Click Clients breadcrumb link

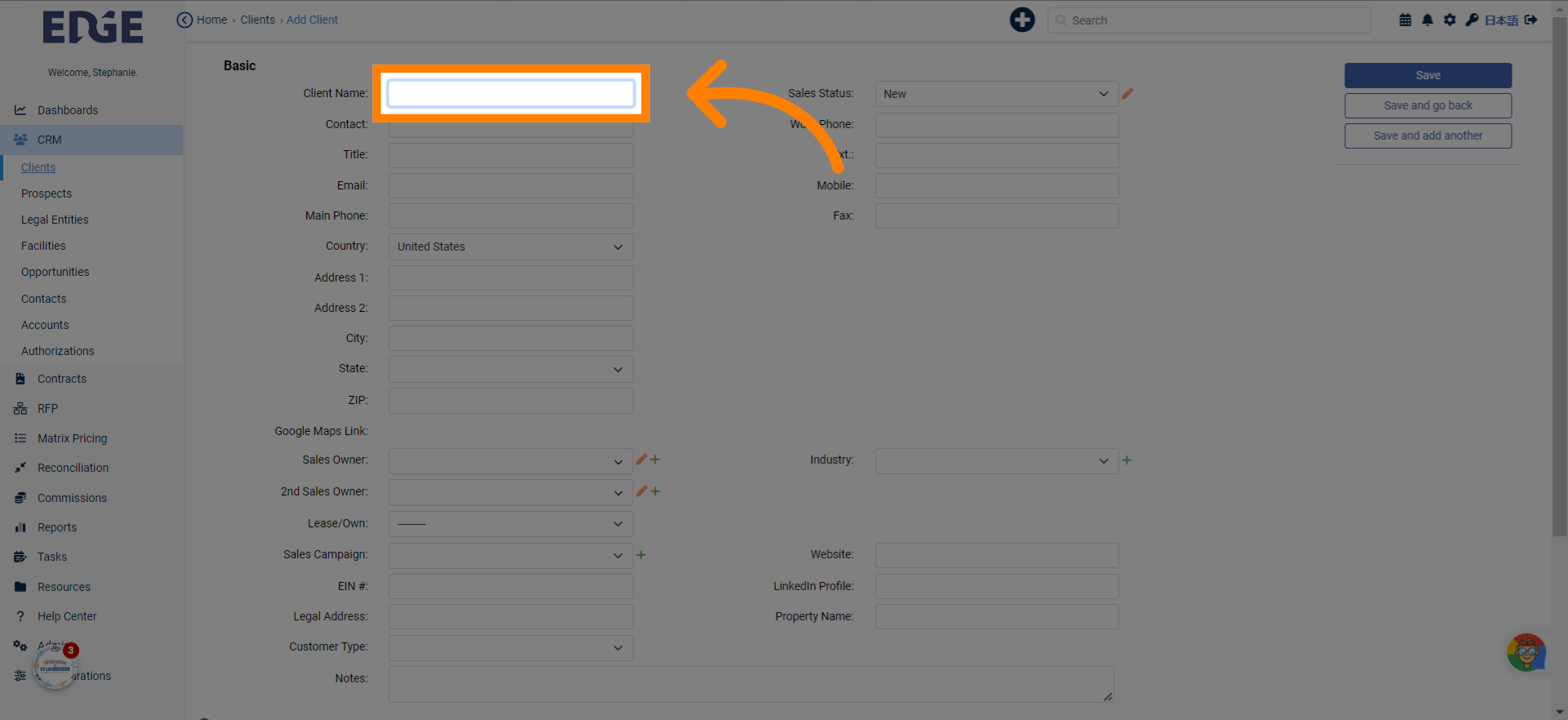point(257,20)
